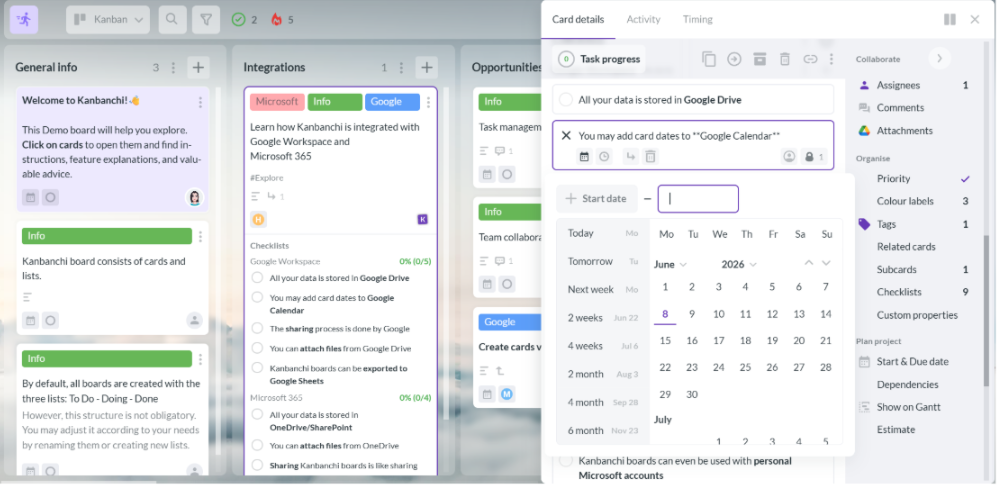Check 'Kanbanchi boards can be exported to Google Sheets'
Image resolution: width=997 pixels, height=487 pixels.
(258, 367)
